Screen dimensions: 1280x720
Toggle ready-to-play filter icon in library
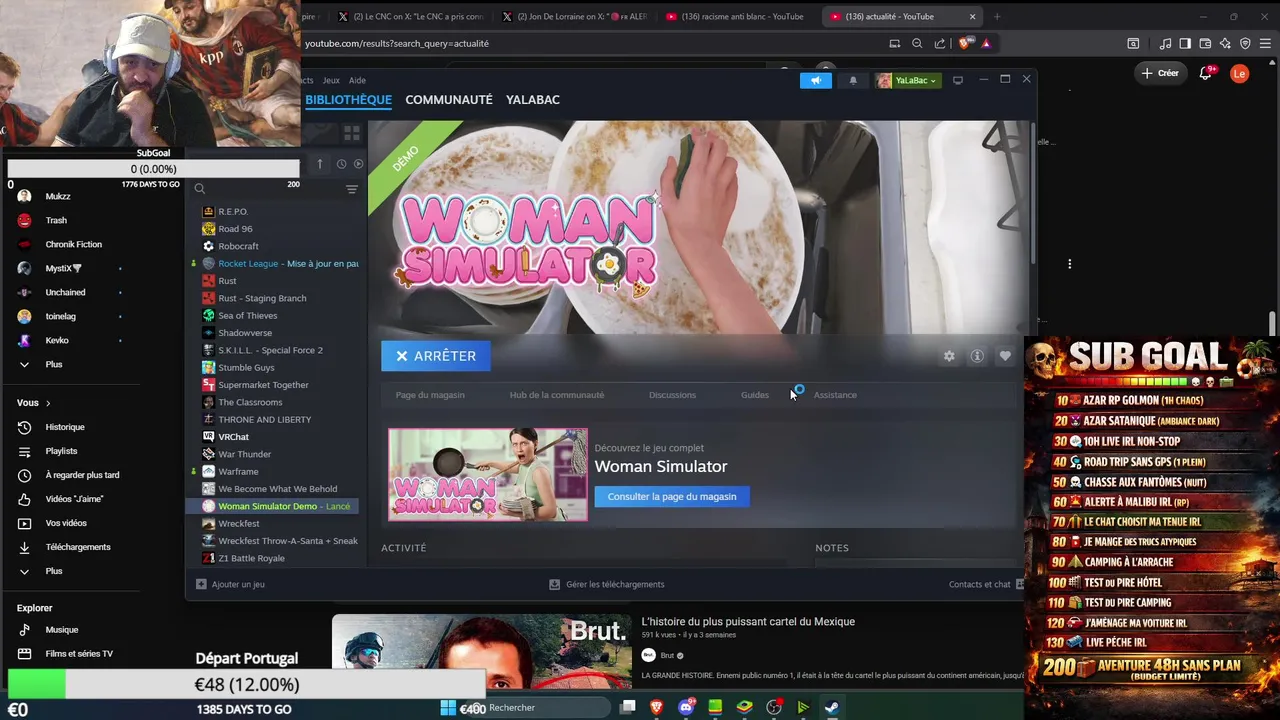tap(359, 164)
